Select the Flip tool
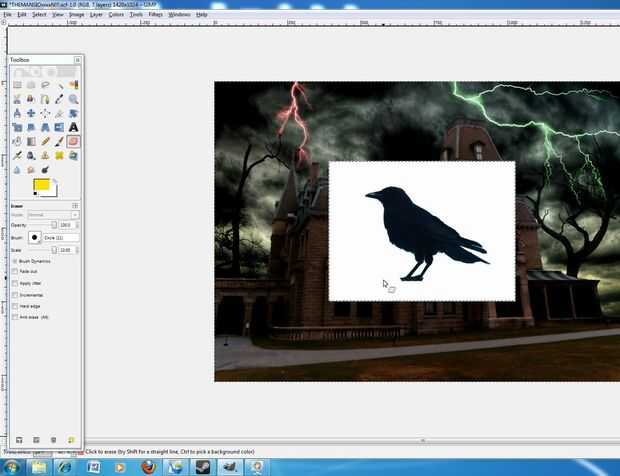 (x=59, y=128)
